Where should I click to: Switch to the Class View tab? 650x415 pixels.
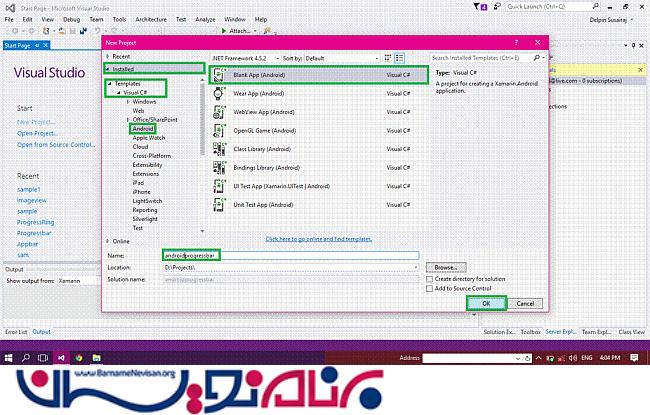pyautogui.click(x=631, y=332)
